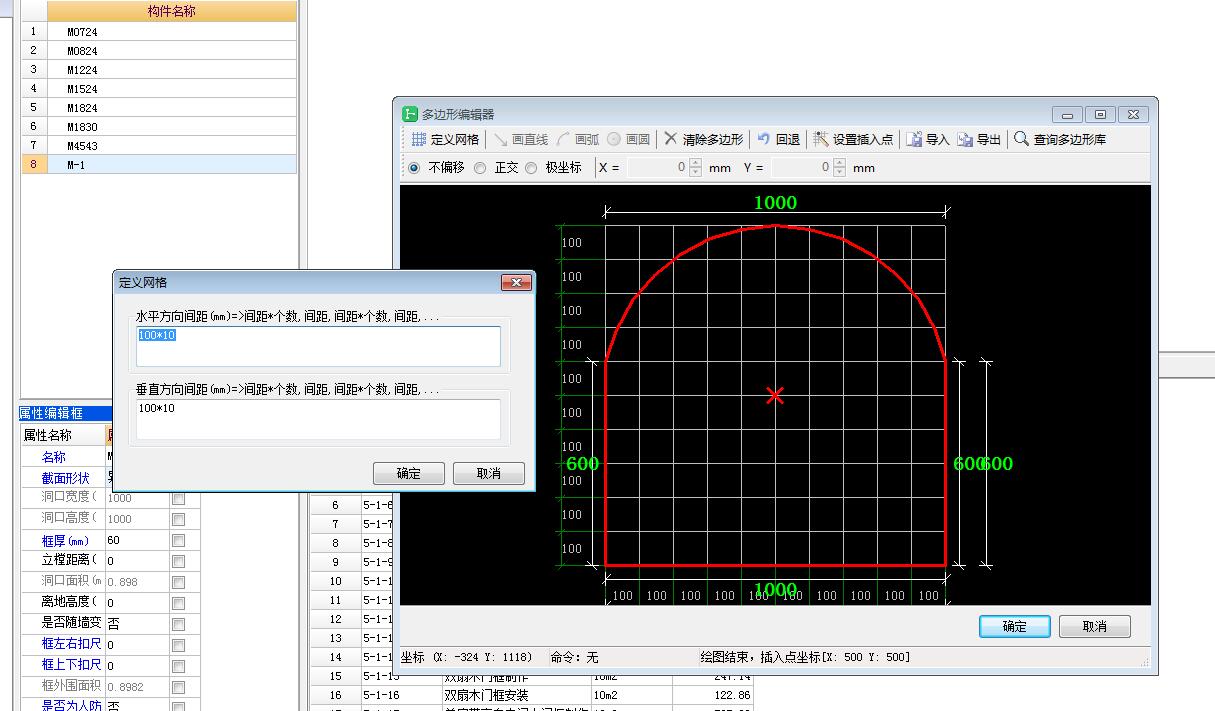
Task: Select the Draw Line (画直线) tool
Action: coord(520,139)
